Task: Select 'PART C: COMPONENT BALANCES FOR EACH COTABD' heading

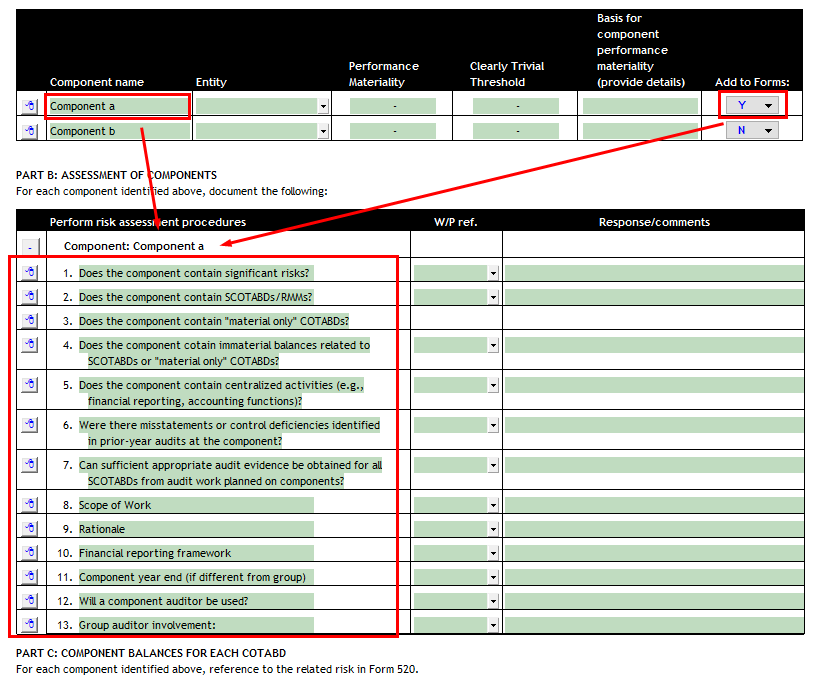Action: pyautogui.click(x=151, y=653)
